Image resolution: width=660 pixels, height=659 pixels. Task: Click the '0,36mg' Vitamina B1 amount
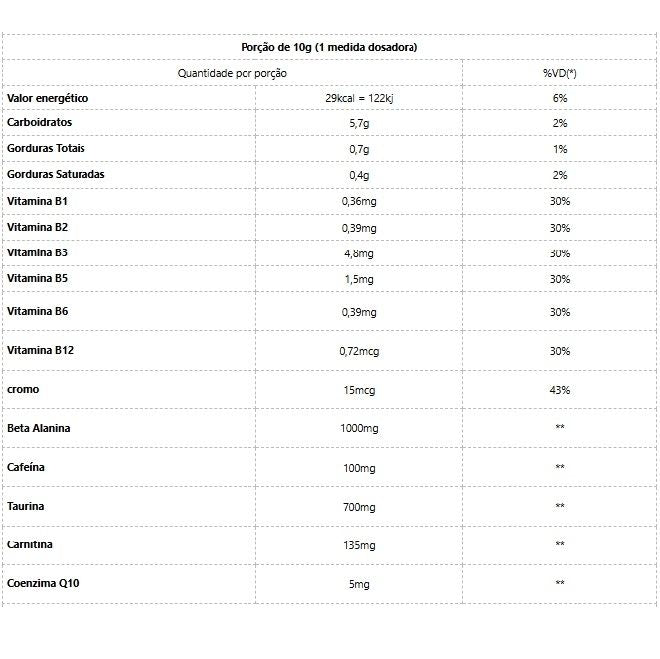click(x=358, y=202)
